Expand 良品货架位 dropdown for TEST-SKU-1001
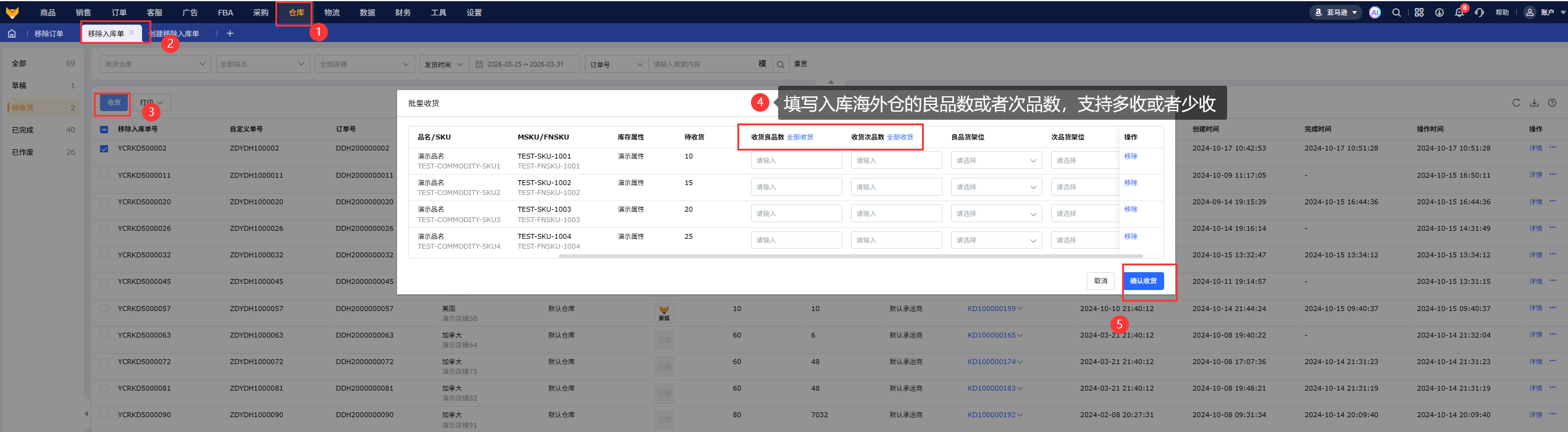 996,160
